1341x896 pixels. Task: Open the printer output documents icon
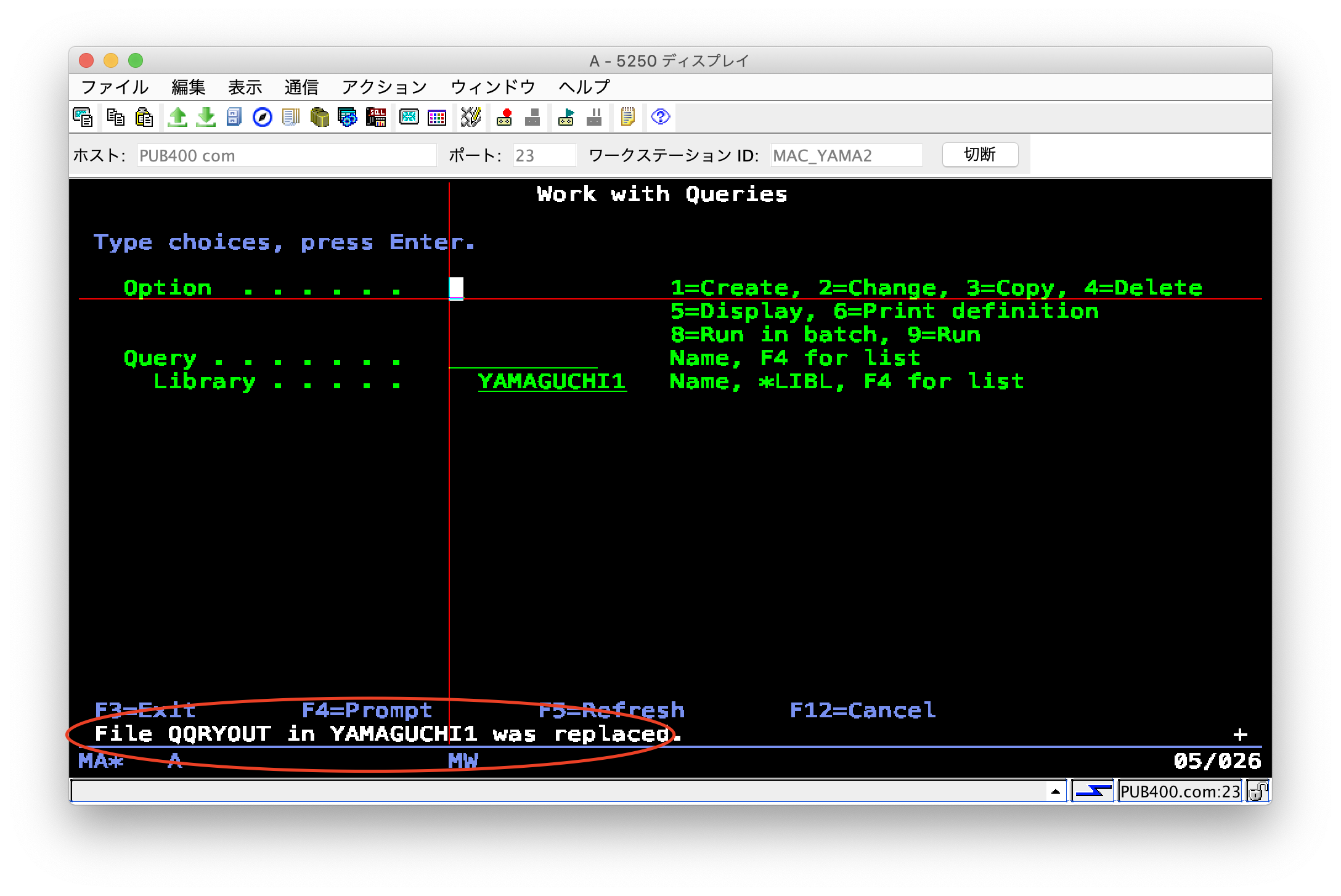point(291,117)
